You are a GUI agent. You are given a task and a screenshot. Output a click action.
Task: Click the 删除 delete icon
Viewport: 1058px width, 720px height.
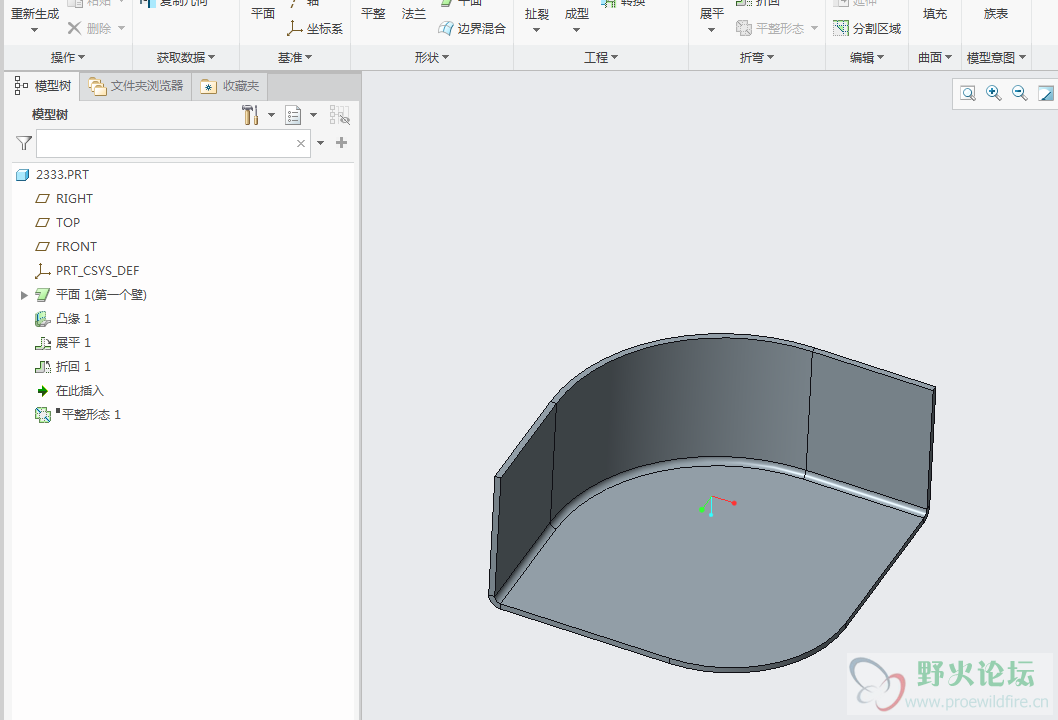74,28
